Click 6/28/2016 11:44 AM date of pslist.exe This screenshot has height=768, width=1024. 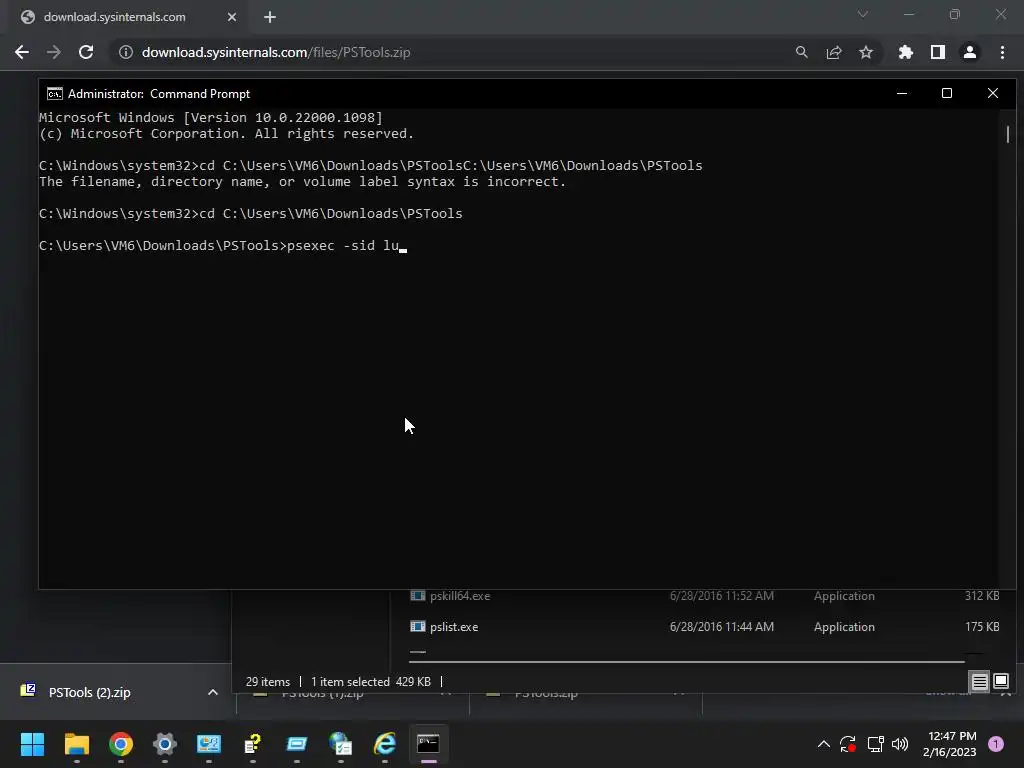722,627
